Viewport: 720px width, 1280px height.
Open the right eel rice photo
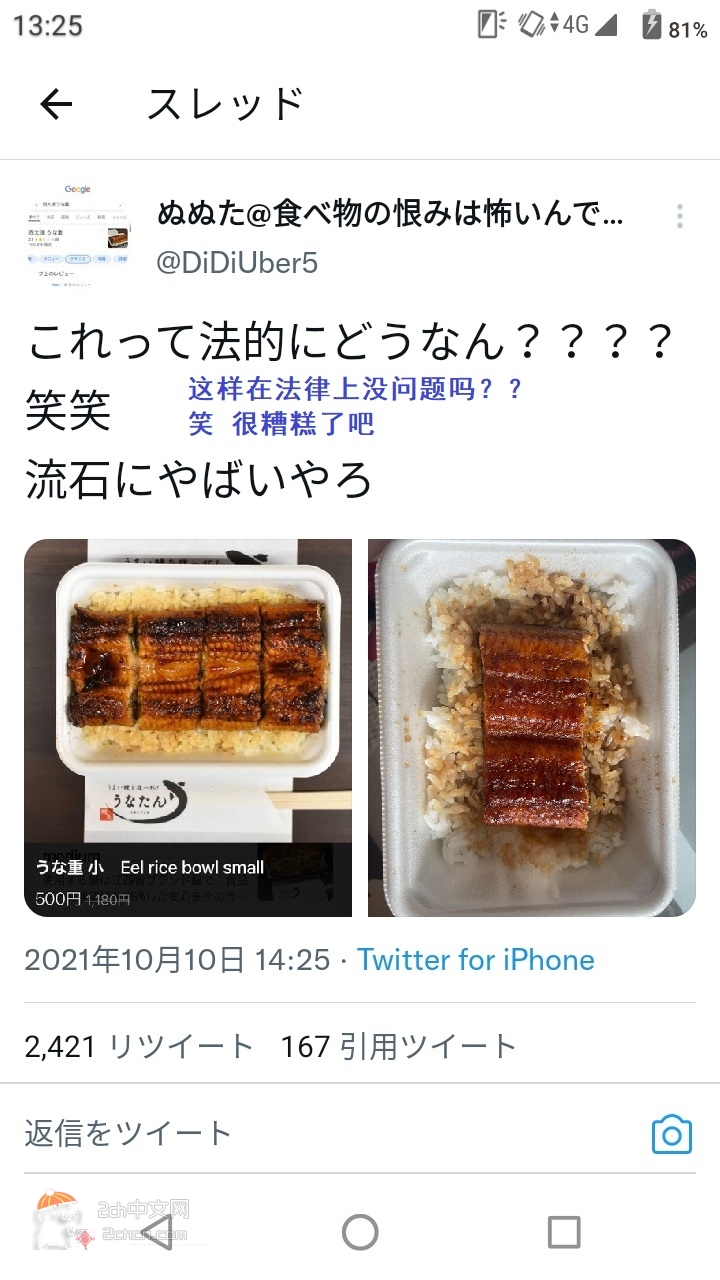coord(532,728)
